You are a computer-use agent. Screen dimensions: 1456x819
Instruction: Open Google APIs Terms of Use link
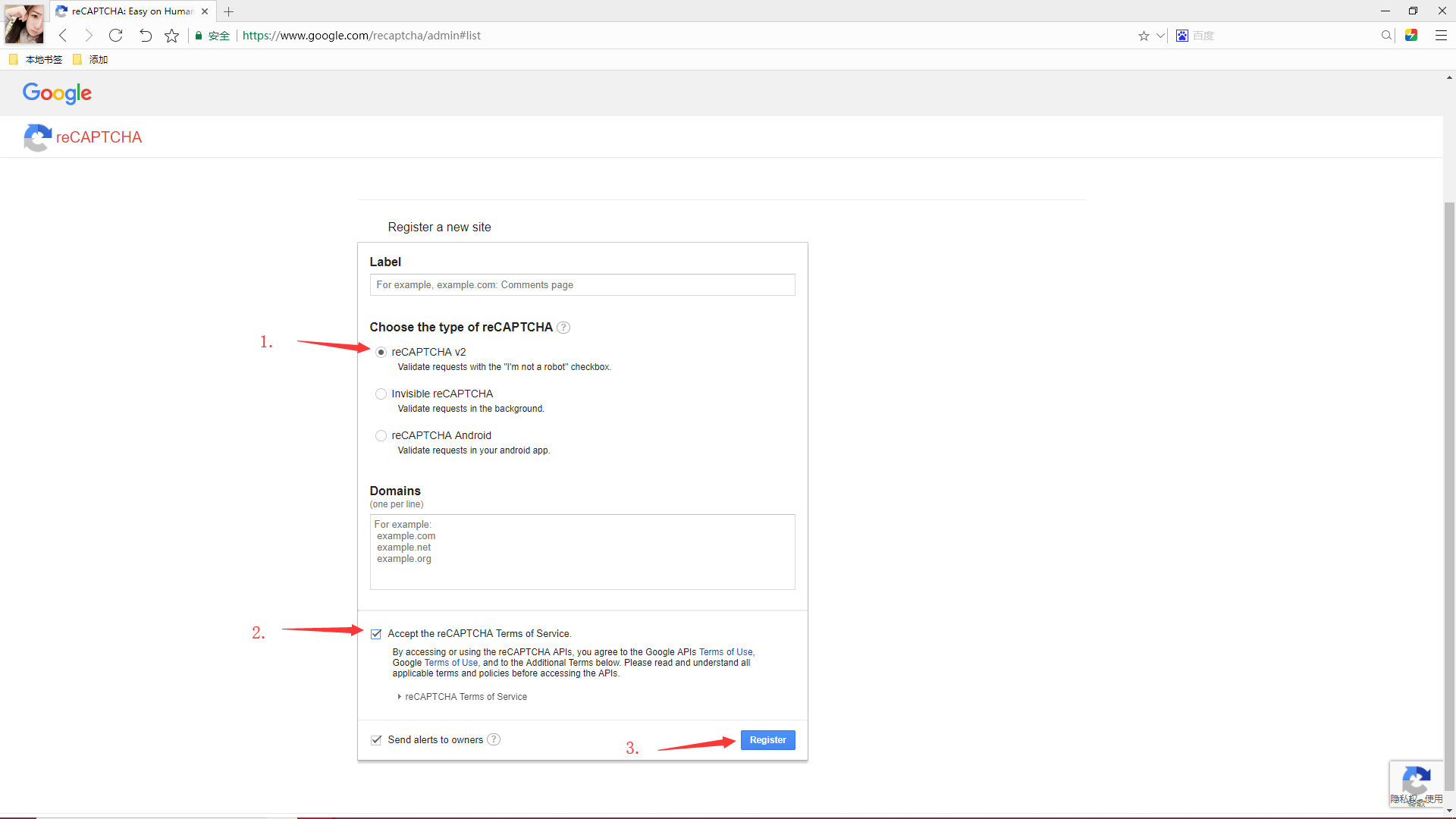coord(726,652)
